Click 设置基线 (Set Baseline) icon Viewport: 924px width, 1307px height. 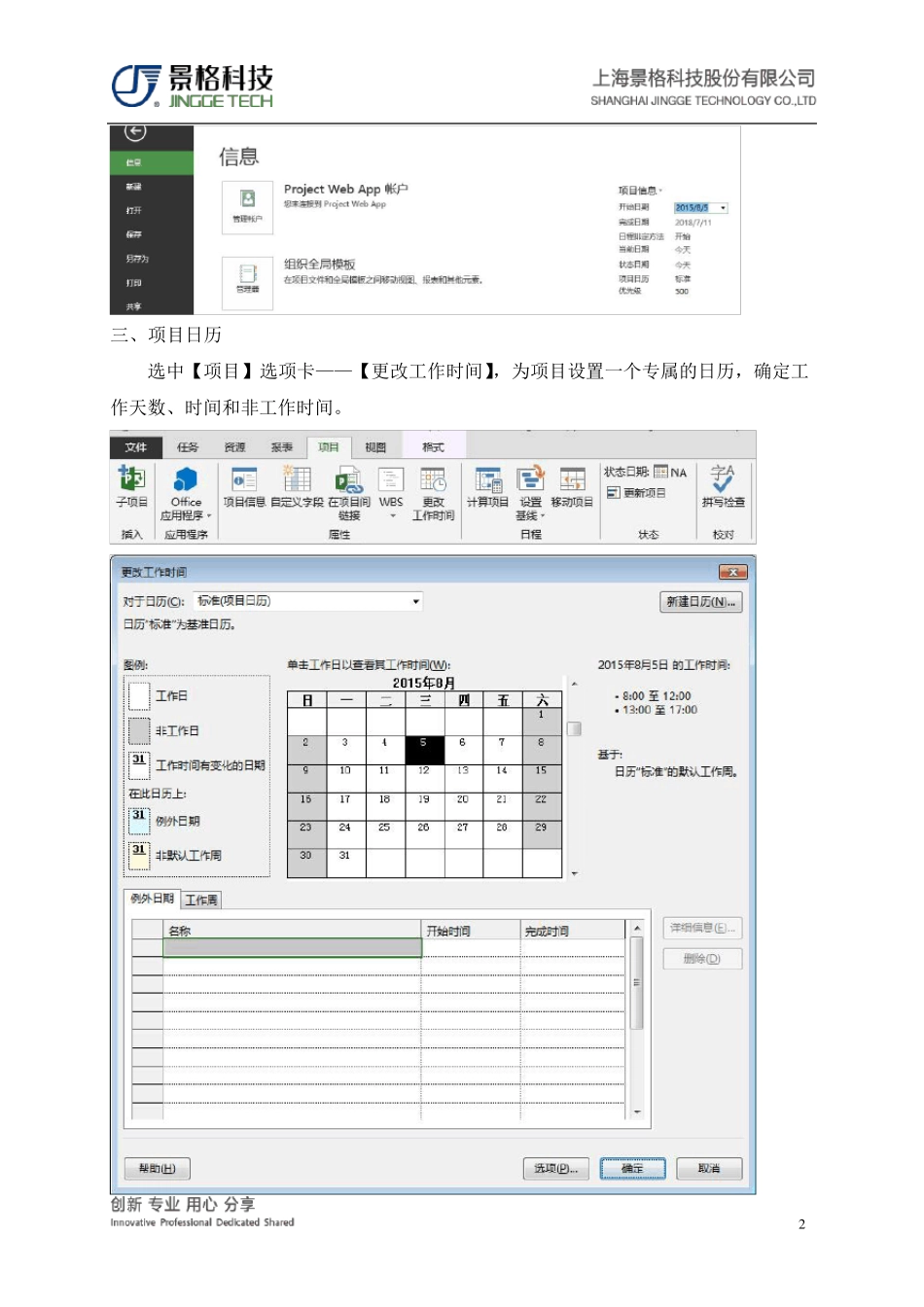[530, 493]
